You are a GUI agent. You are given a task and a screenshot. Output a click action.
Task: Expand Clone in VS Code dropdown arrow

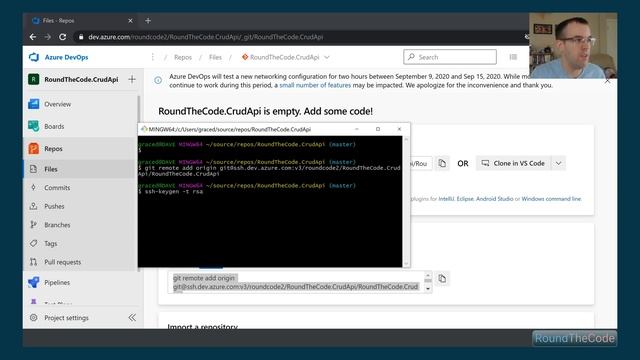click(558, 163)
